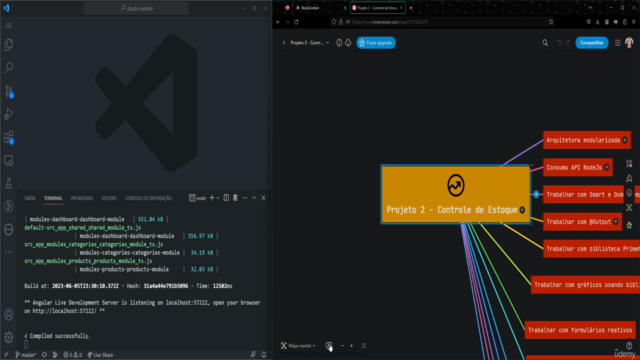The height and width of the screenshot is (360, 640).
Task: Go back to MindMeister maps list chevron
Action: click(x=284, y=43)
